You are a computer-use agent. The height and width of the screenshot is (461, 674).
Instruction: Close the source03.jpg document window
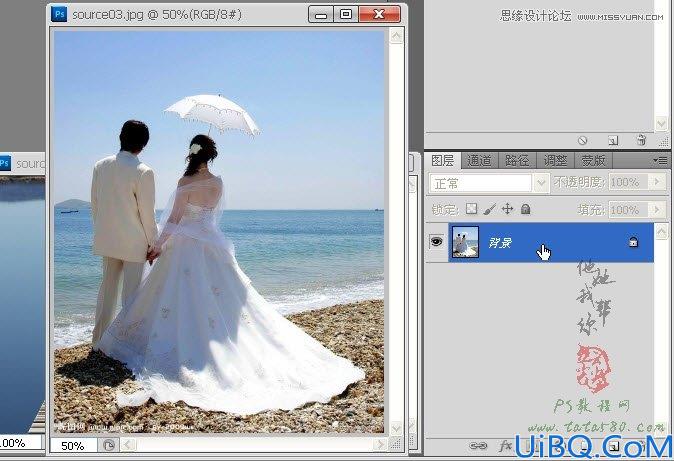coord(379,14)
